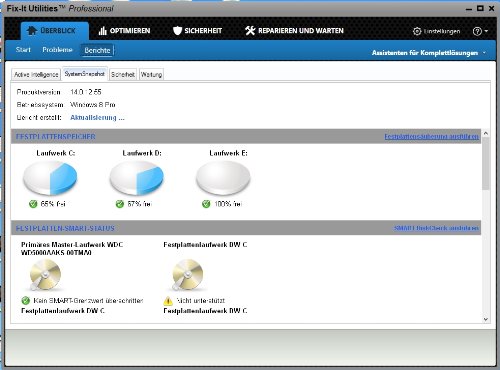Click the green check next to 100% frei

(206, 204)
